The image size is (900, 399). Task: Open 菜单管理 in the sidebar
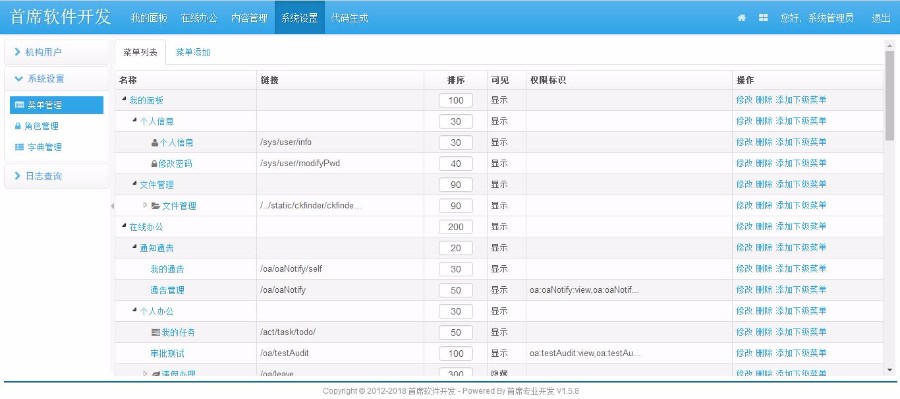pos(56,105)
